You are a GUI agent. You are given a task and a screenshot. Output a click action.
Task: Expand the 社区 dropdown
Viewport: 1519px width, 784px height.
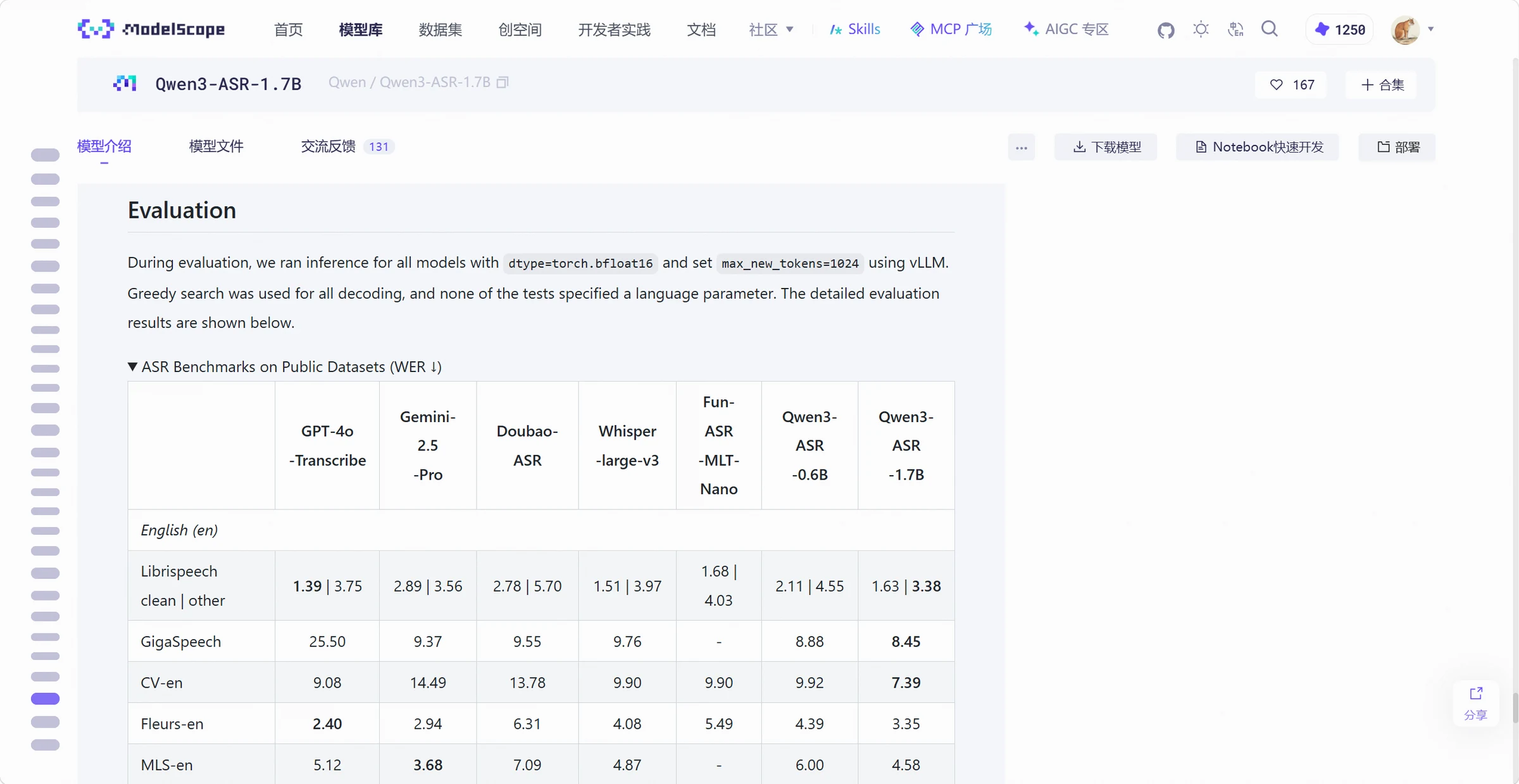click(x=771, y=30)
